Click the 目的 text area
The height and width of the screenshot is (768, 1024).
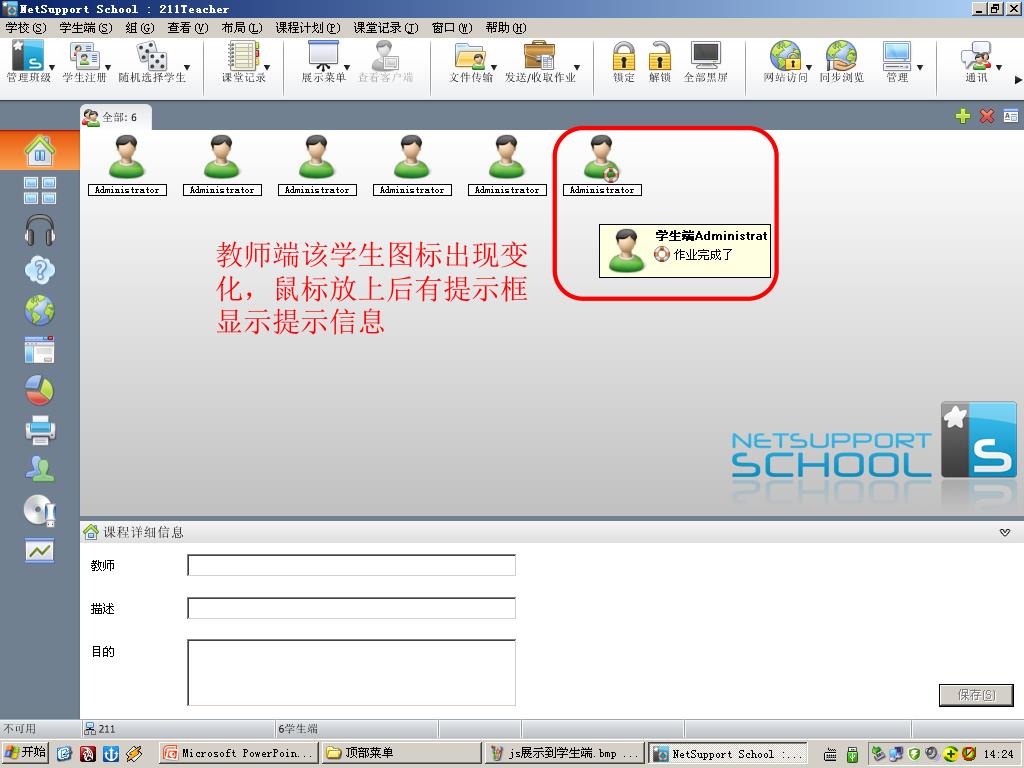click(x=351, y=673)
